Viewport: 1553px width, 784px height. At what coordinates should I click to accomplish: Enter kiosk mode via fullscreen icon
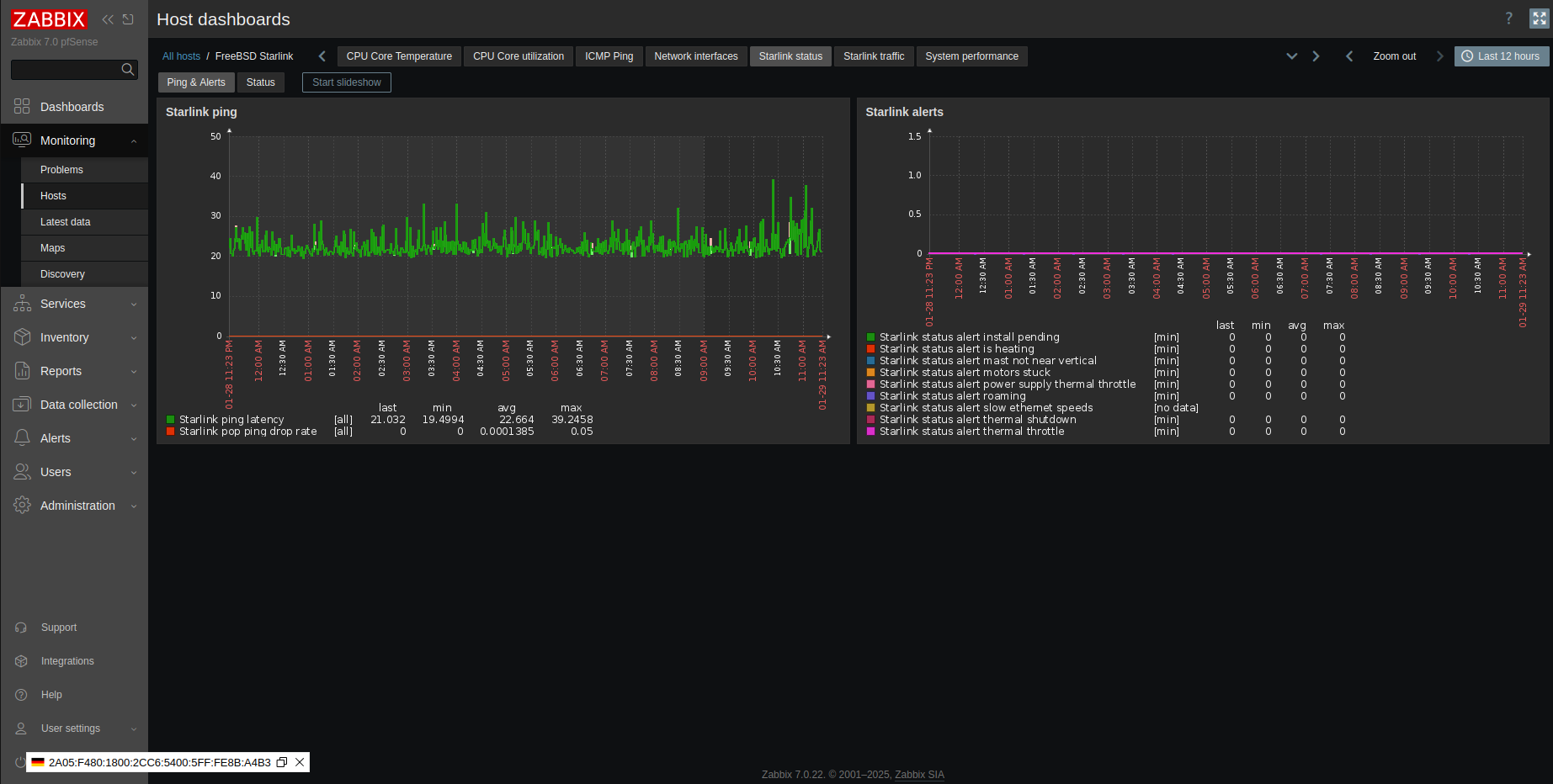[x=1540, y=18]
